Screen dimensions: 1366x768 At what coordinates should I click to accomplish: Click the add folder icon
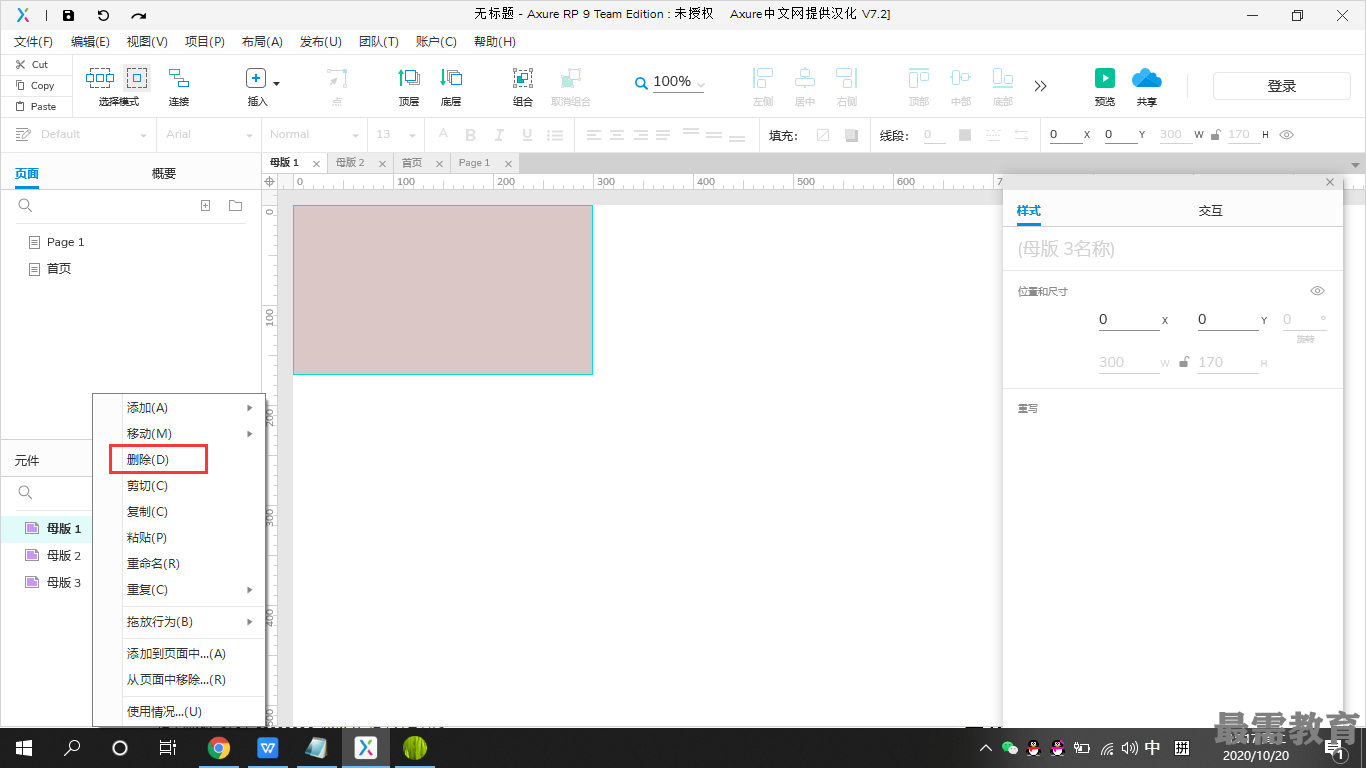click(235, 206)
